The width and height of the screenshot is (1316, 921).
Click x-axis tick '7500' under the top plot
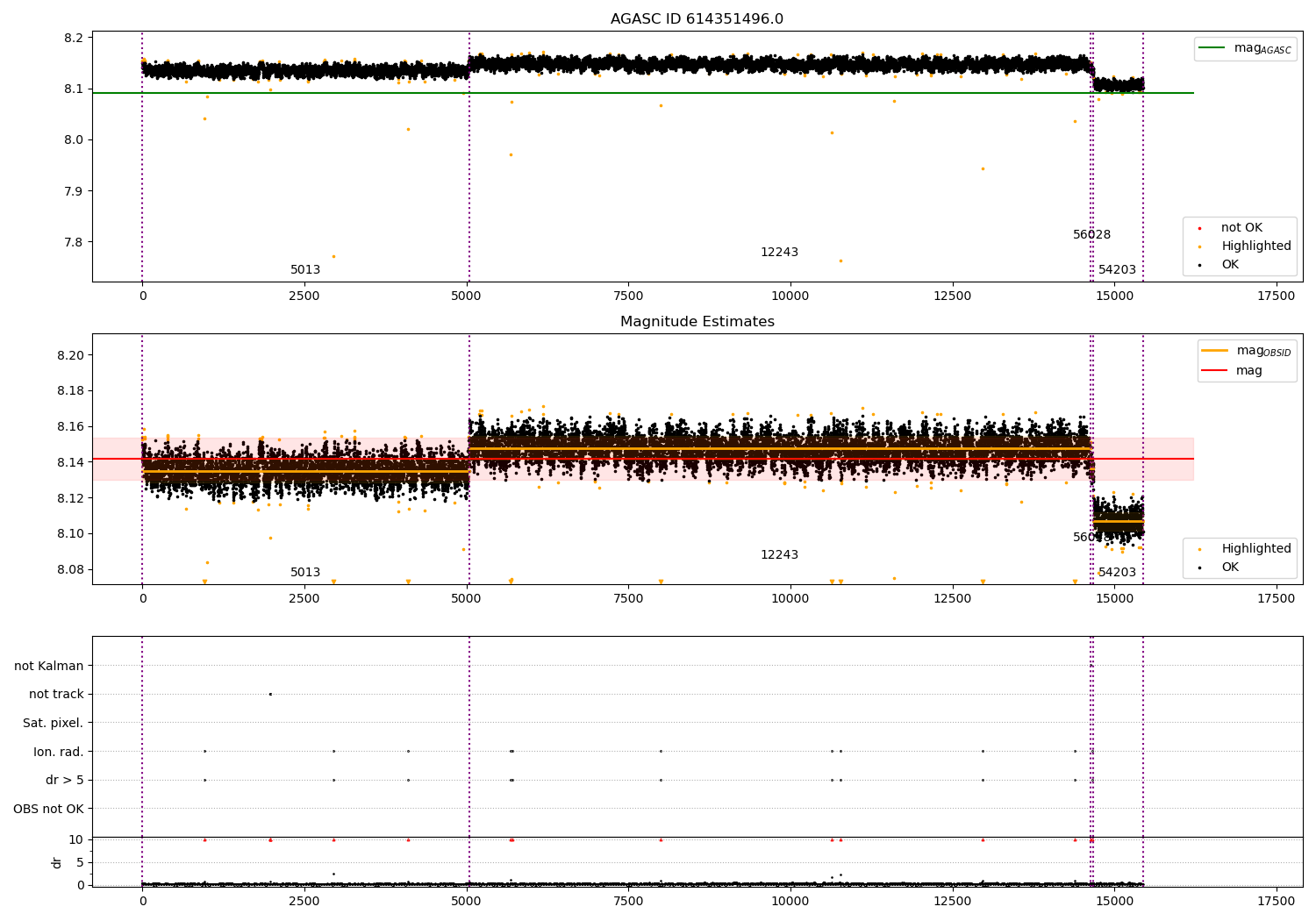pyautogui.click(x=628, y=296)
